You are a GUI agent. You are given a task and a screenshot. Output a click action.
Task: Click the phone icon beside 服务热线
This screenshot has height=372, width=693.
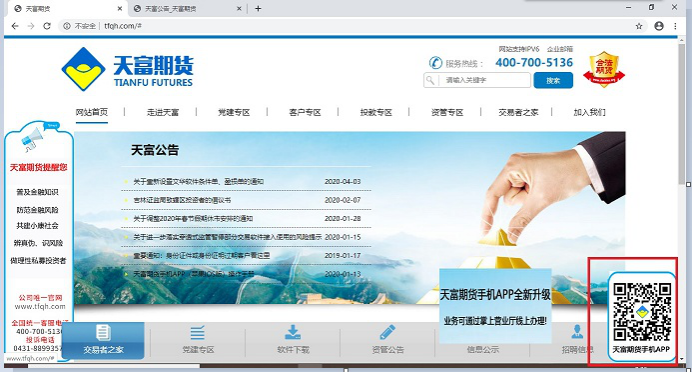pos(435,63)
